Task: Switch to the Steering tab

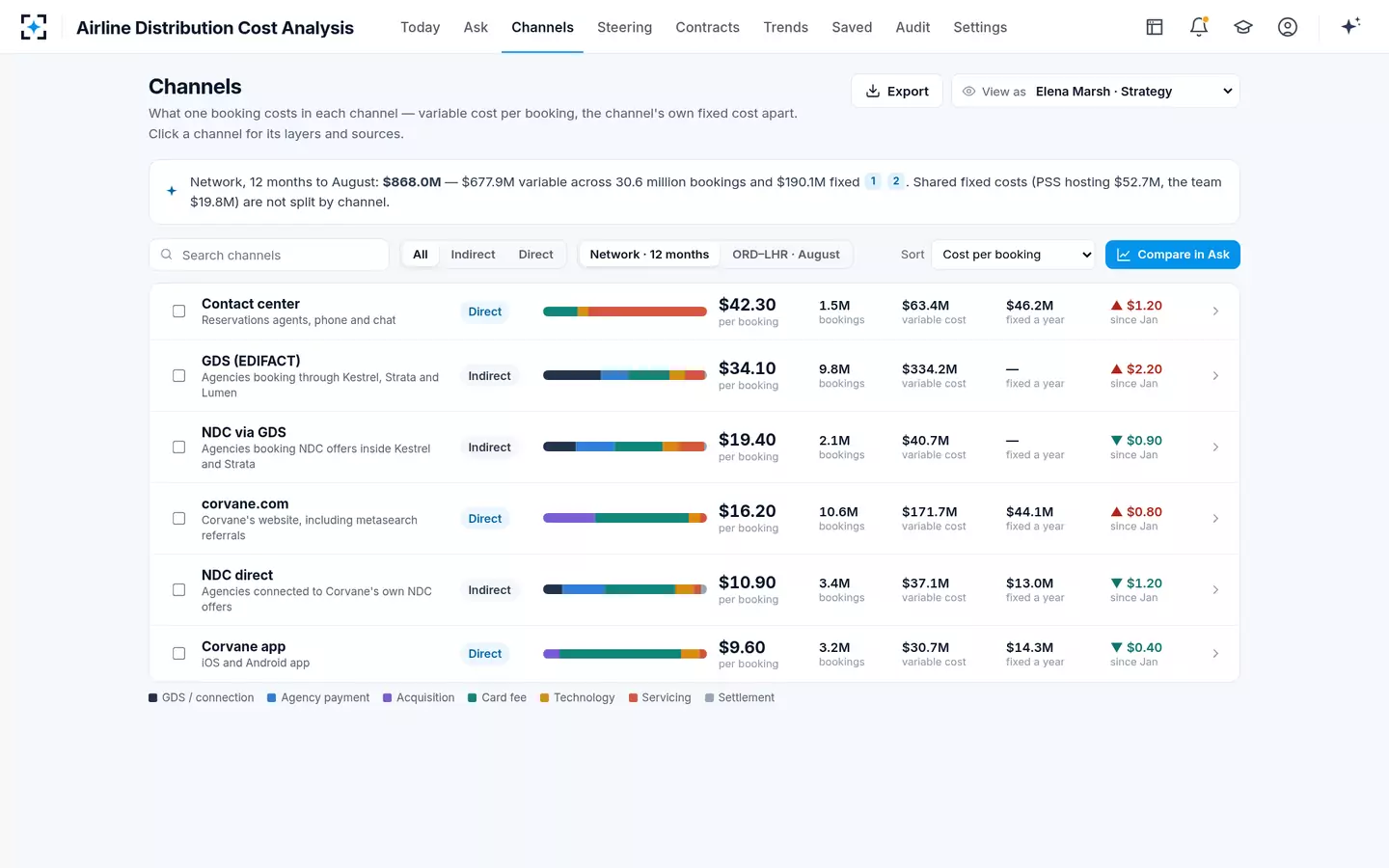Action: point(624,27)
